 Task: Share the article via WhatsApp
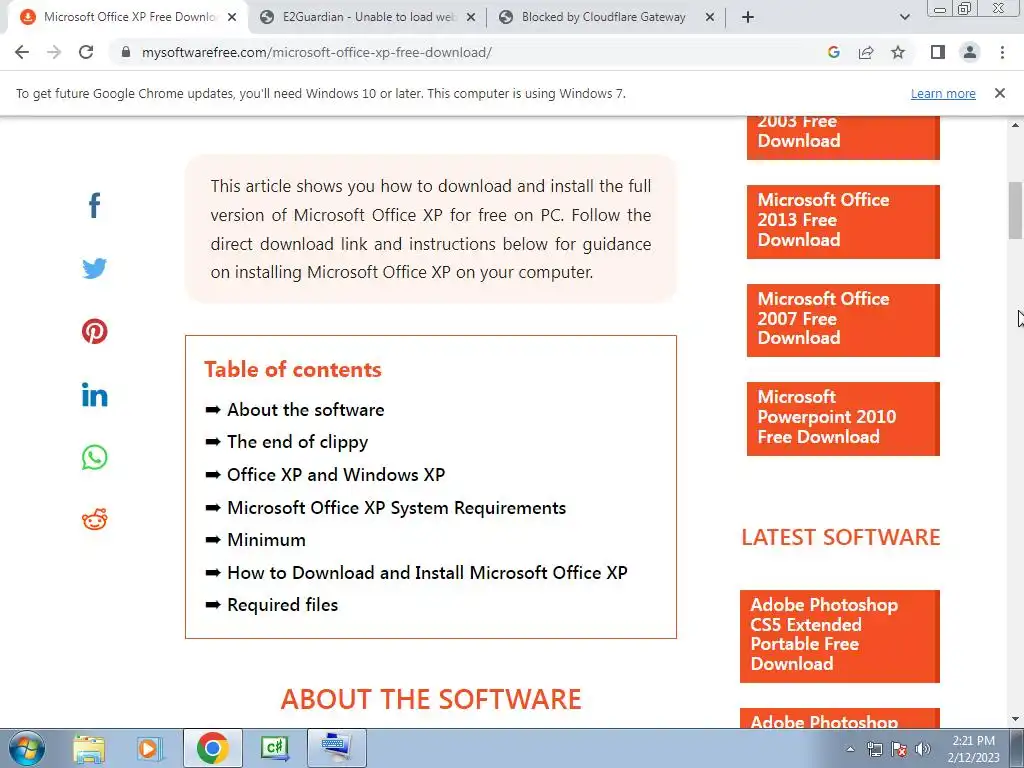[x=94, y=457]
